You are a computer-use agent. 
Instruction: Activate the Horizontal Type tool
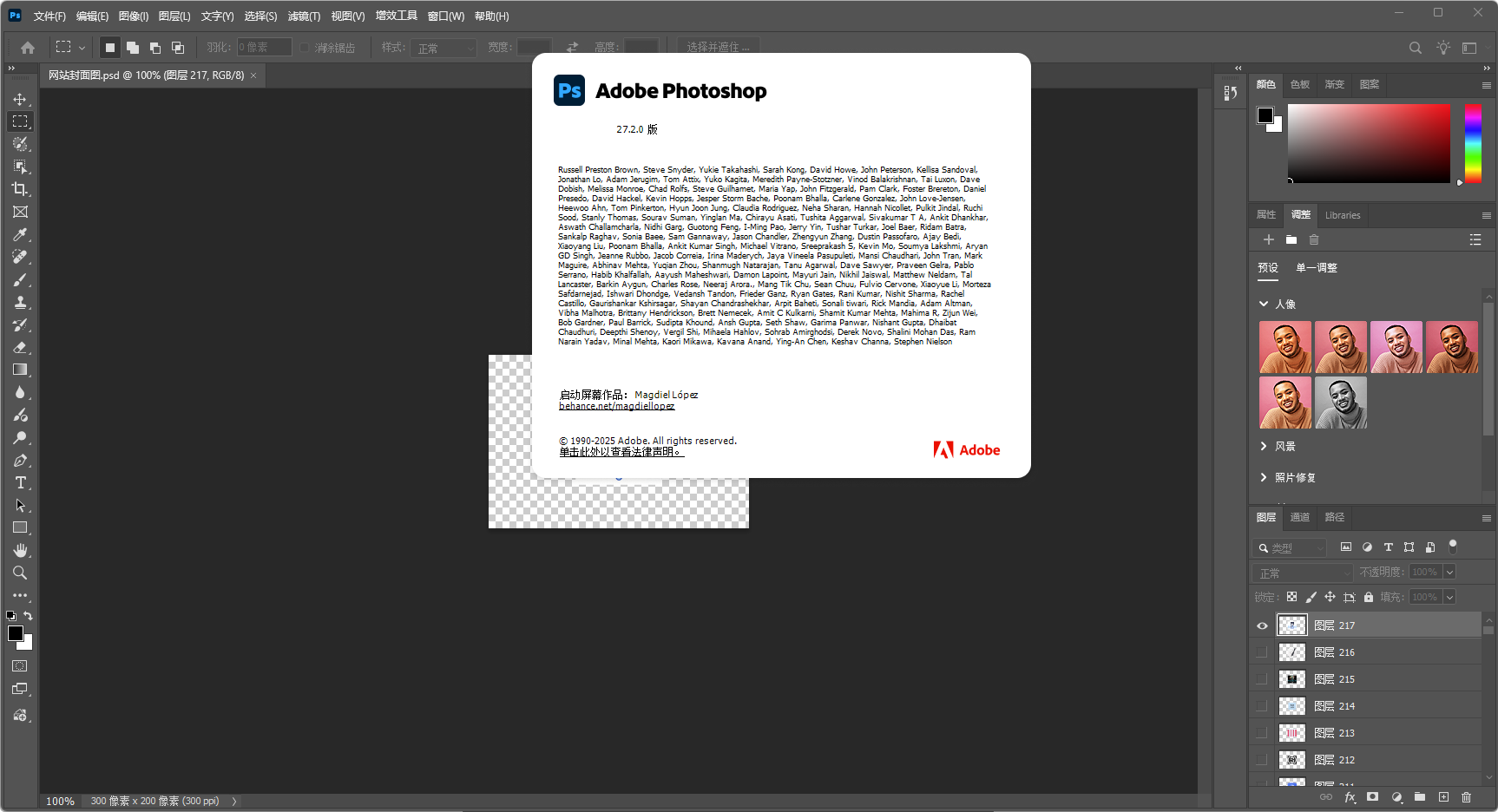pos(19,482)
